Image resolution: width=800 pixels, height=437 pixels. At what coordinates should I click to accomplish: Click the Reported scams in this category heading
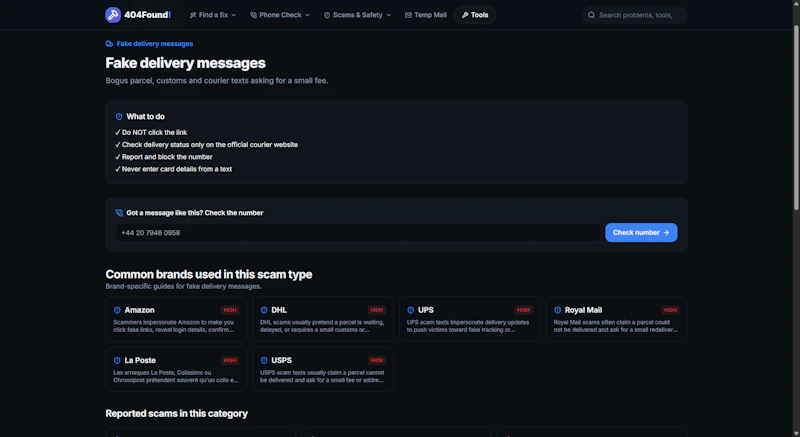(x=177, y=414)
